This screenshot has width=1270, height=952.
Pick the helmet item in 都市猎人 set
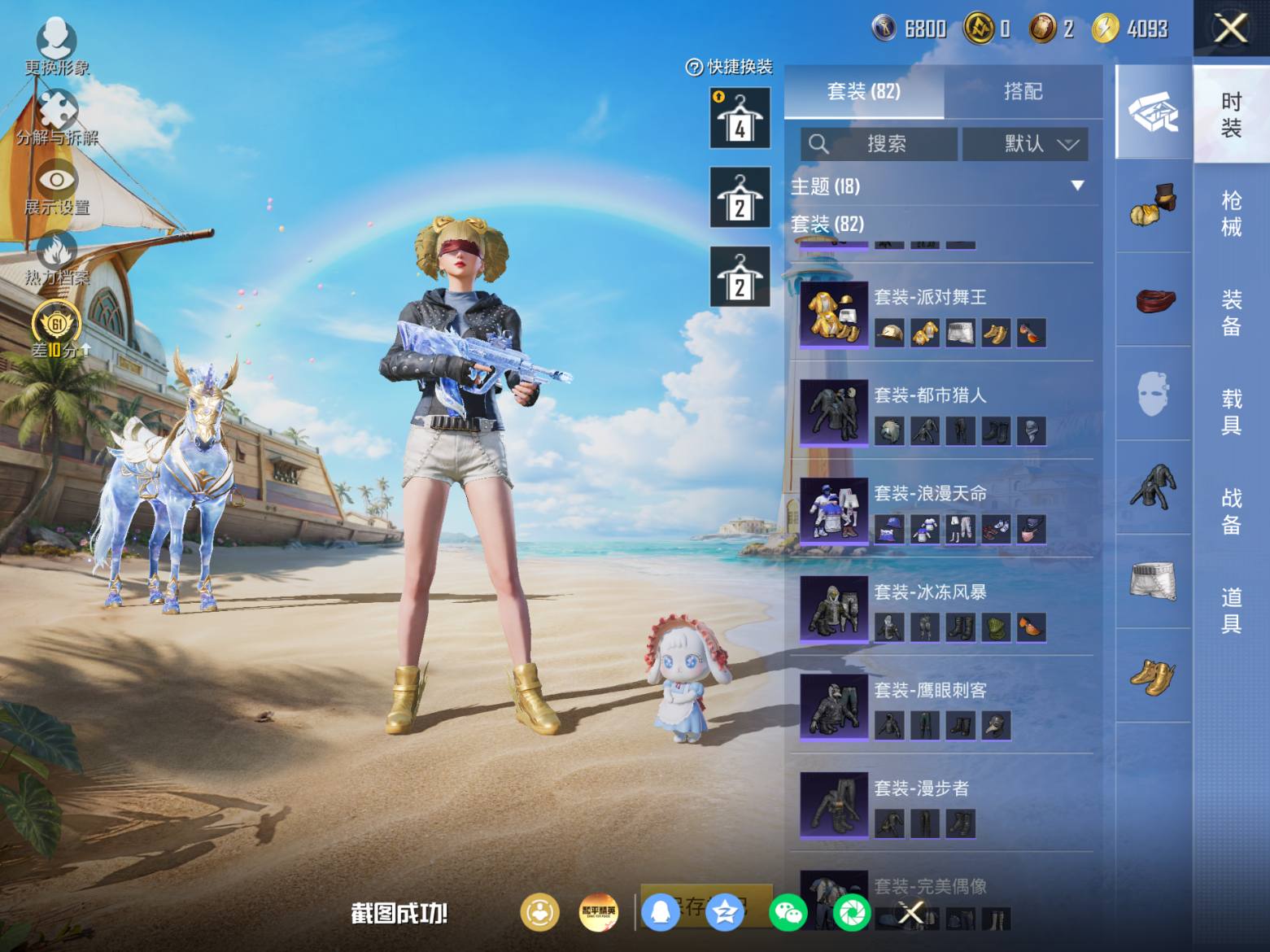click(x=889, y=431)
